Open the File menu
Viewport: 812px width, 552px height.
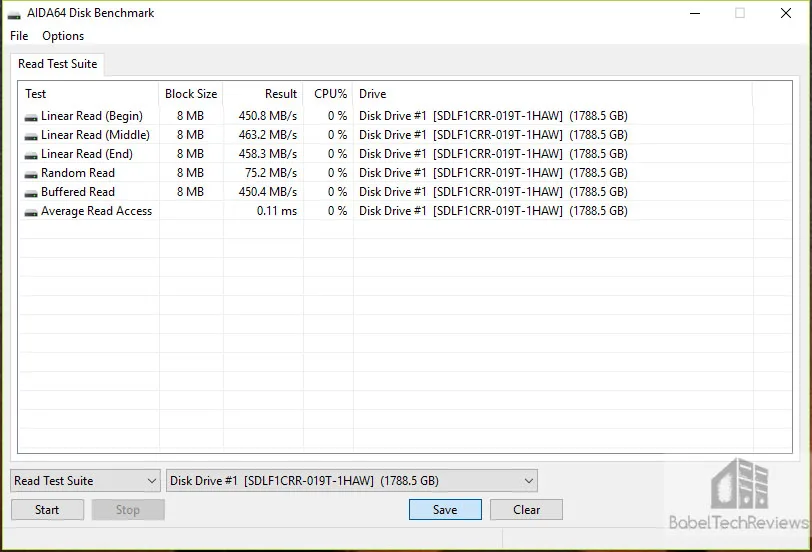(x=19, y=36)
